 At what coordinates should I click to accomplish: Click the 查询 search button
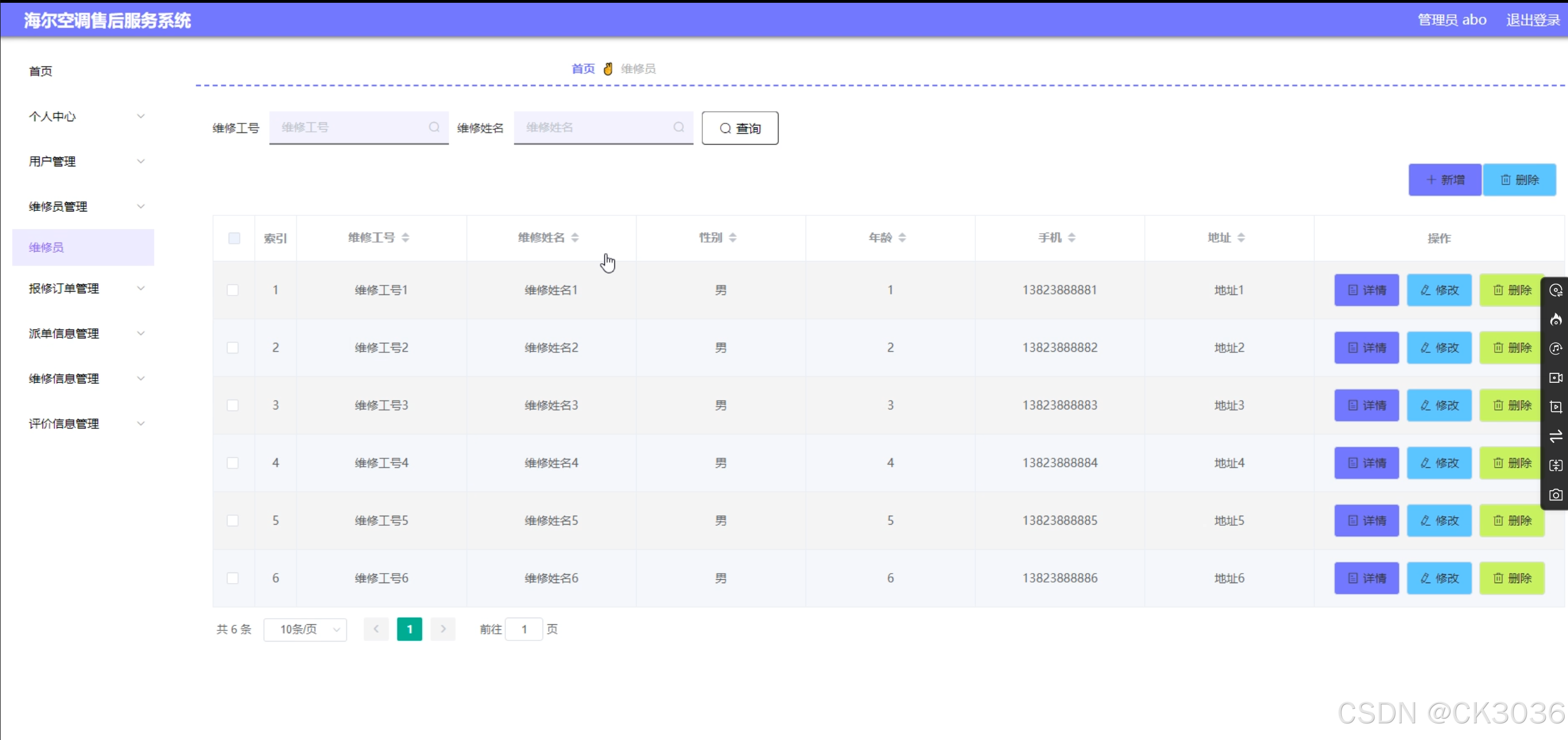coord(740,128)
